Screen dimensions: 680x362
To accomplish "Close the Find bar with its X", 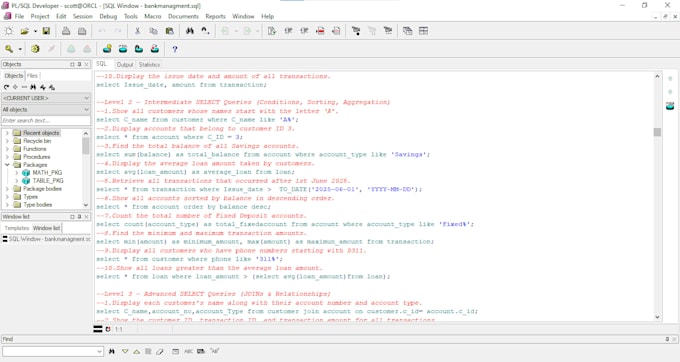I will 674,339.
